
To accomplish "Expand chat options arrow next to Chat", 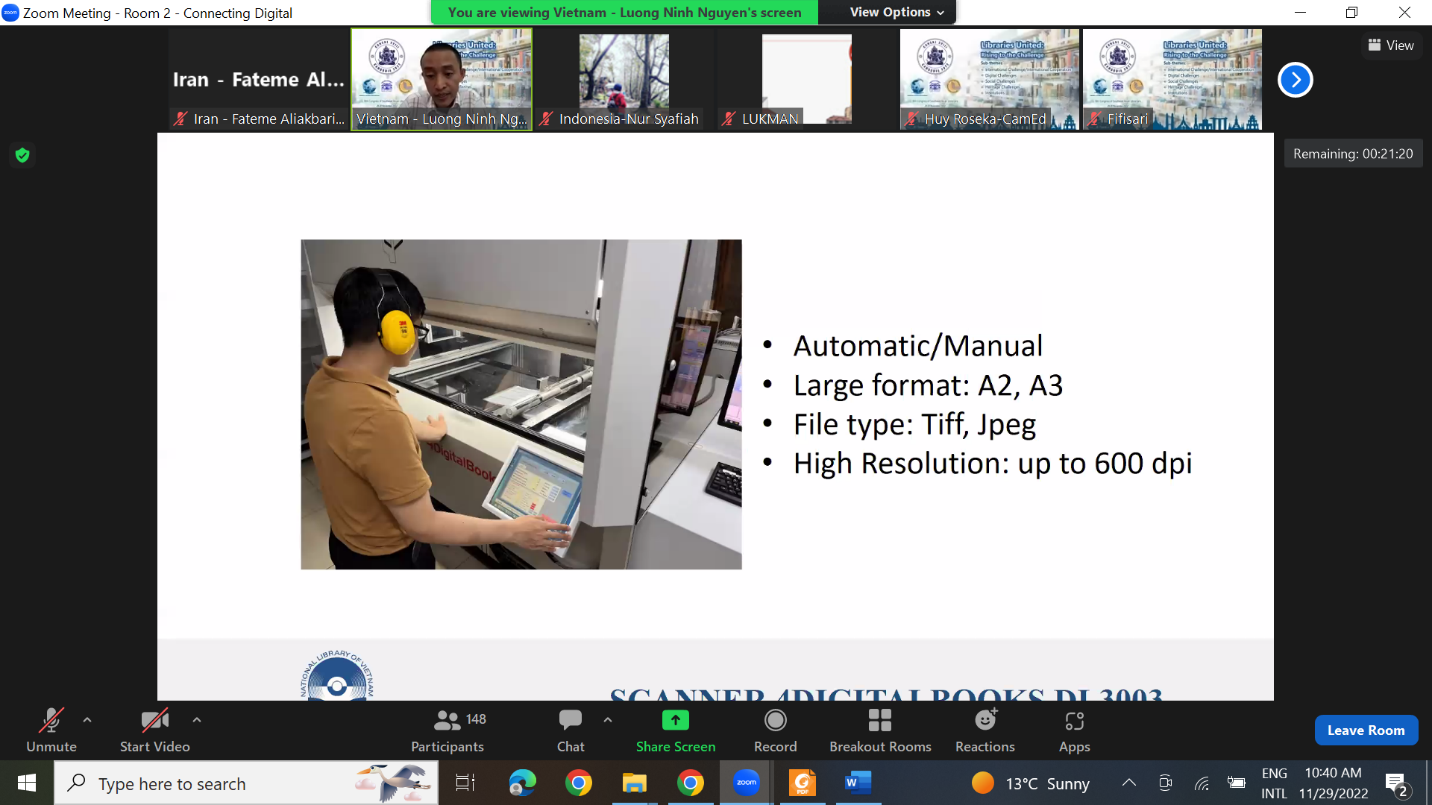I will [x=607, y=719].
